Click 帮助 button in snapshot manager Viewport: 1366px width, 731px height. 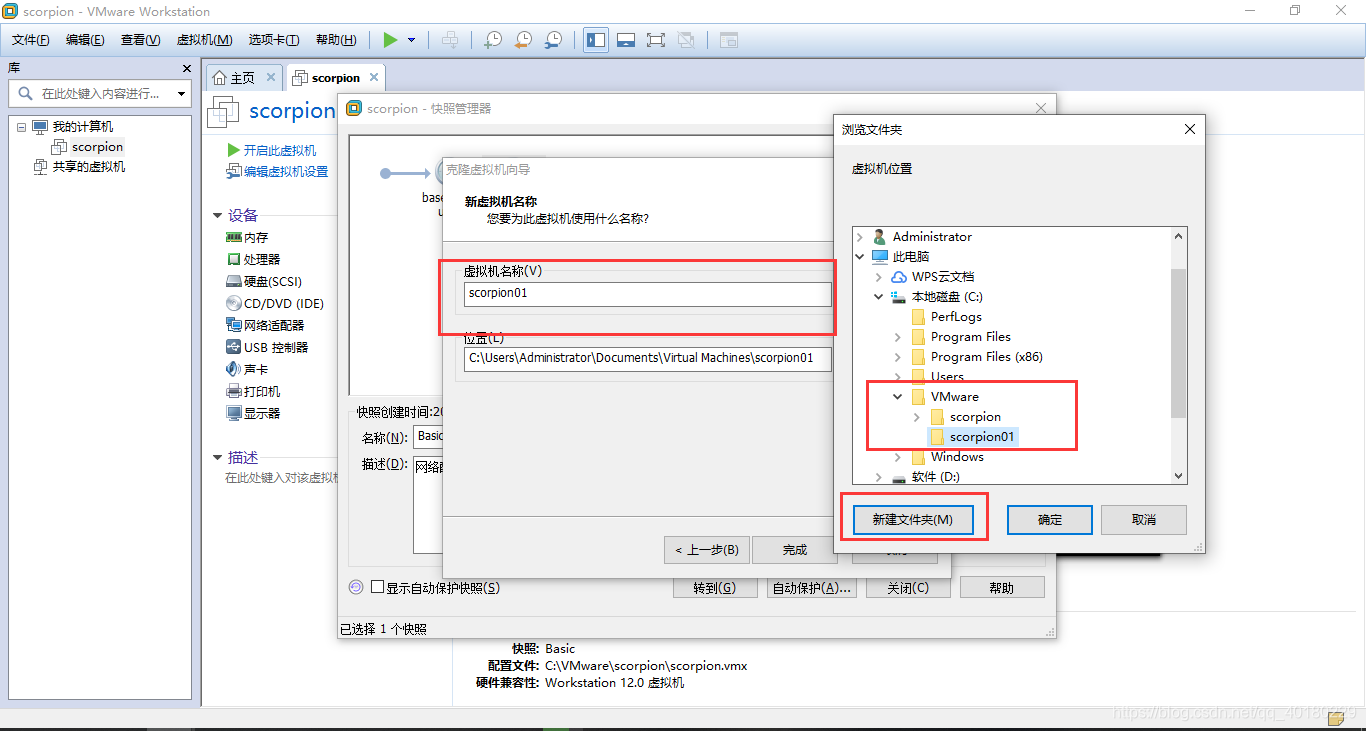pyautogui.click(x=1002, y=588)
